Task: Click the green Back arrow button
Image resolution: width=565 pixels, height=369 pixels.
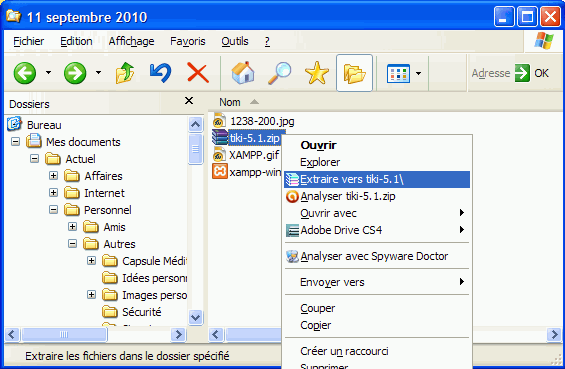Action: click(25, 73)
